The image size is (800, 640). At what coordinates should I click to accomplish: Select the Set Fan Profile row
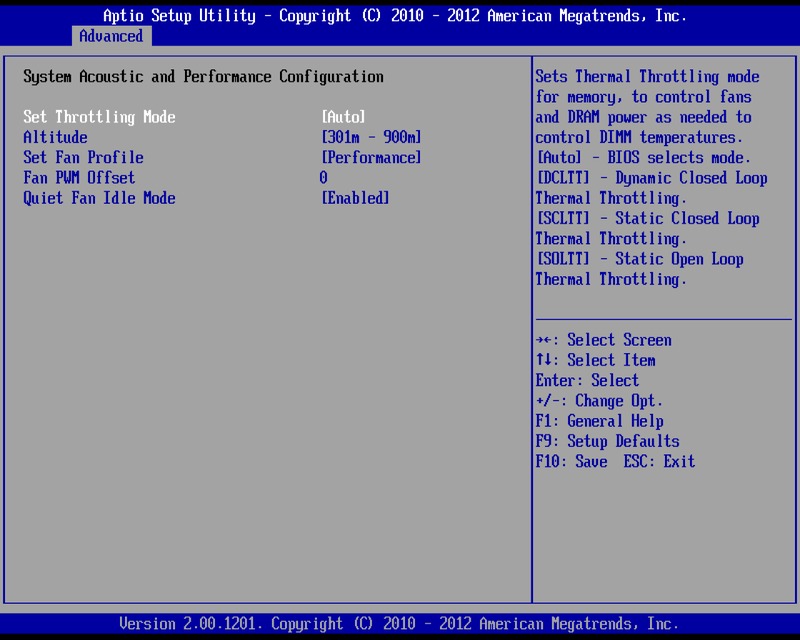pyautogui.click(x=83, y=157)
